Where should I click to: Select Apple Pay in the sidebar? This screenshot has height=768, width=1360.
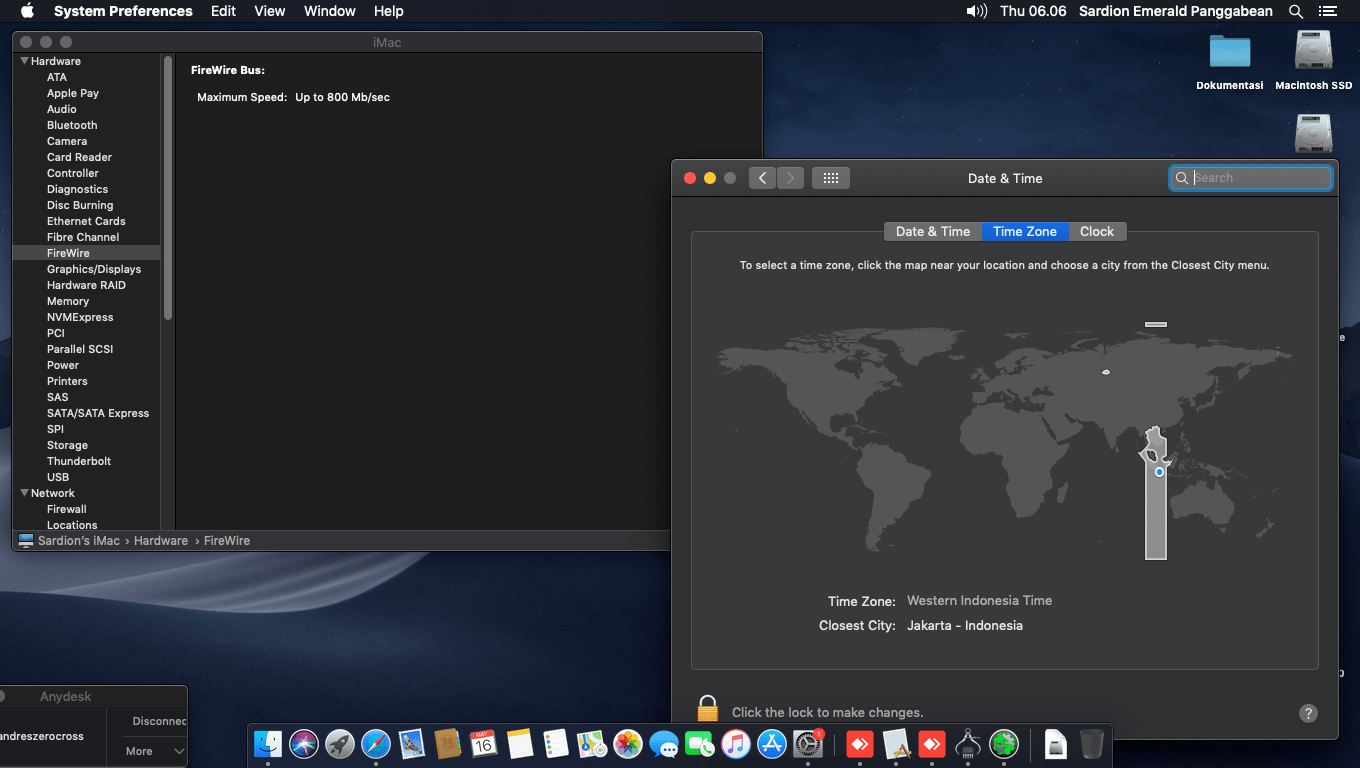73,93
